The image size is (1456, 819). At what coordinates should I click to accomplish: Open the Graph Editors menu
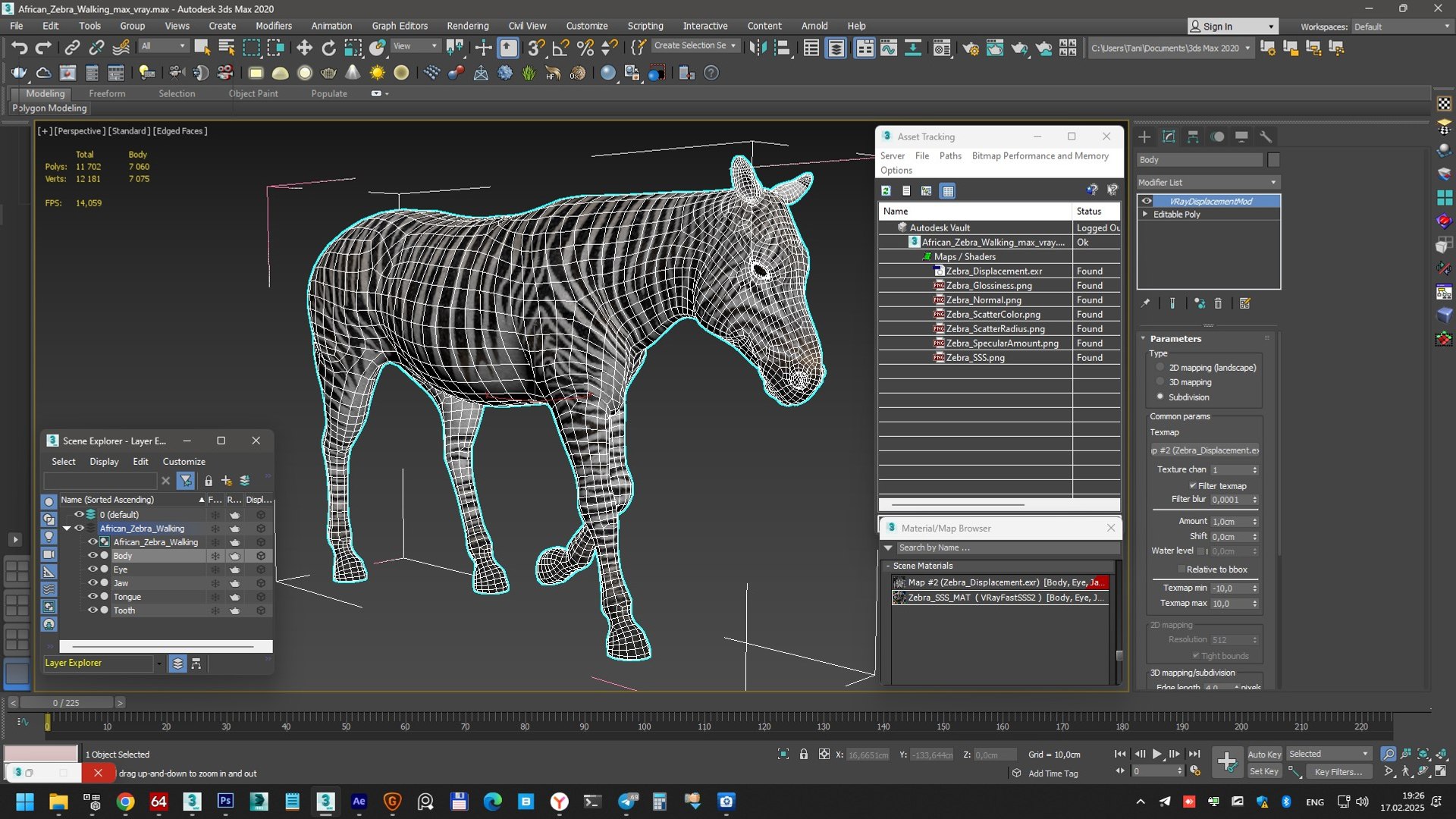pyautogui.click(x=400, y=26)
